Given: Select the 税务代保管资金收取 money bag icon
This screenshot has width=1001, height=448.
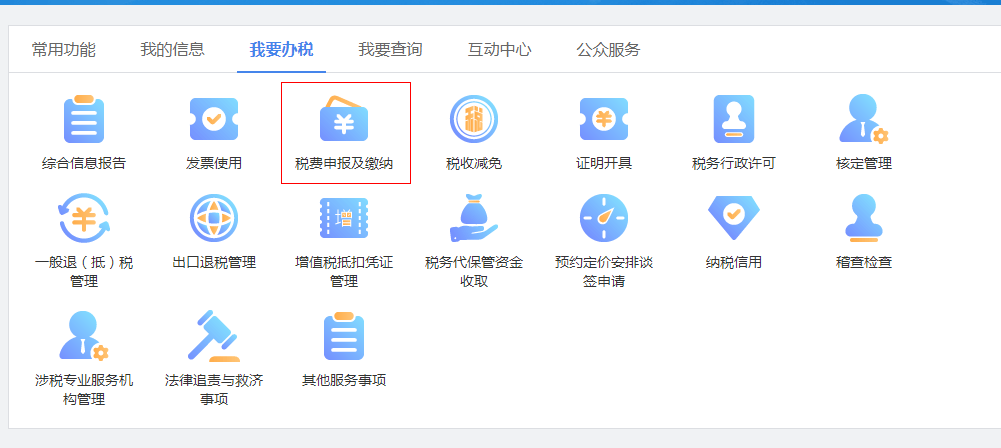Looking at the screenshot, I should point(474,218).
